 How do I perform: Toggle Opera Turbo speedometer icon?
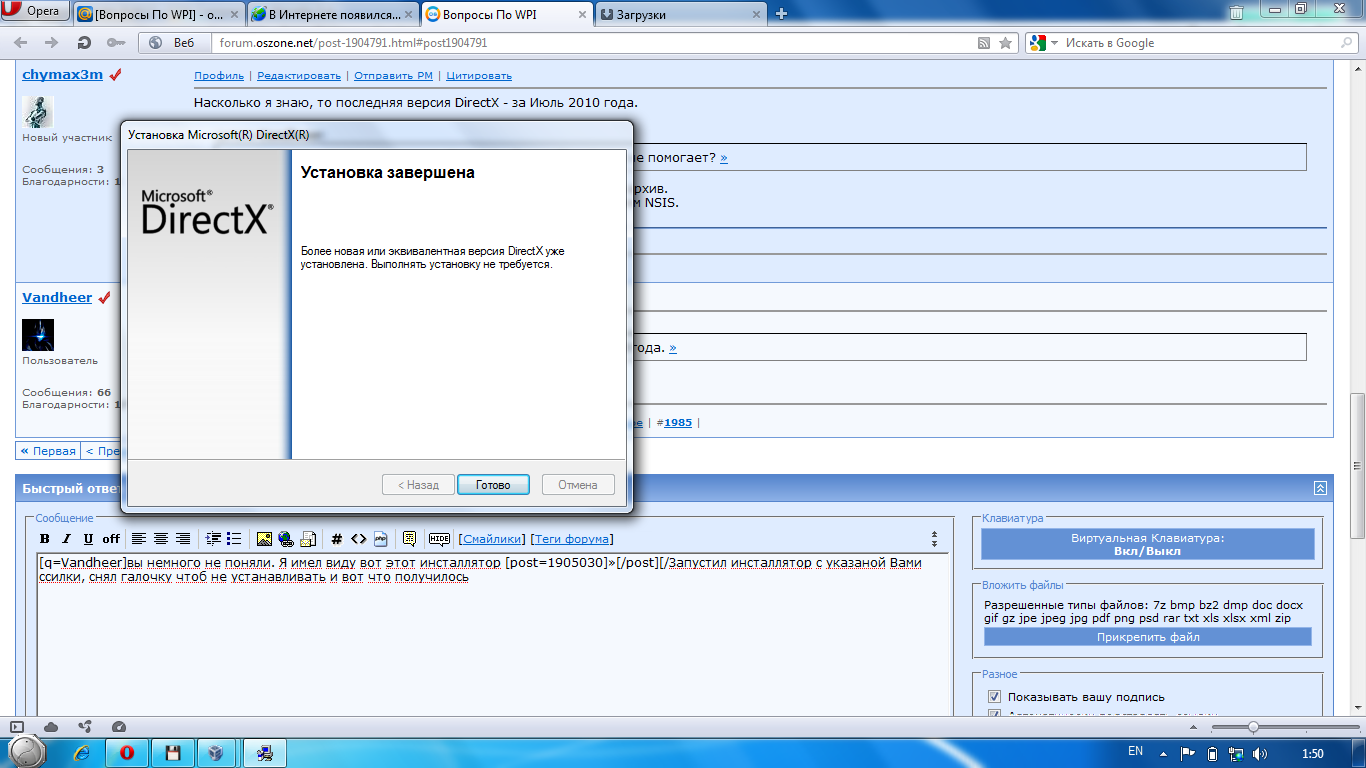[x=119, y=727]
